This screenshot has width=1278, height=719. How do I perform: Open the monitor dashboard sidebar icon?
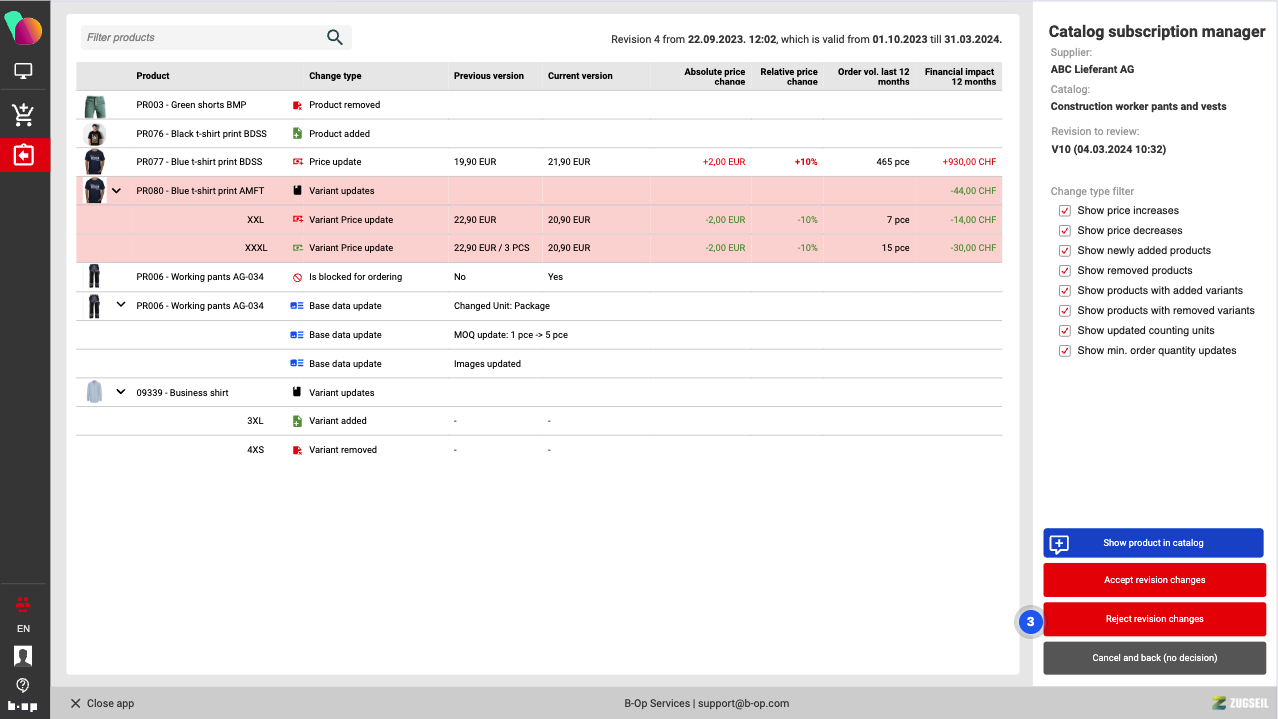click(23, 72)
